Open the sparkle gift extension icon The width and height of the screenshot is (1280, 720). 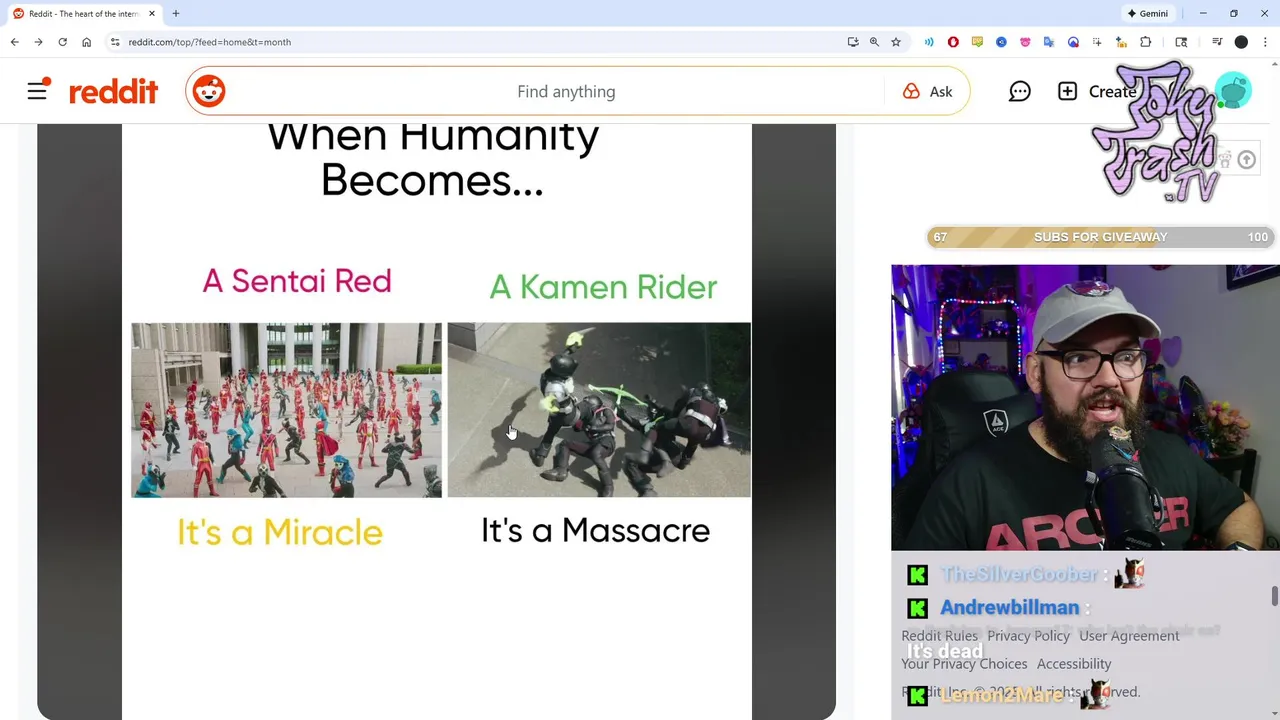click(1121, 42)
